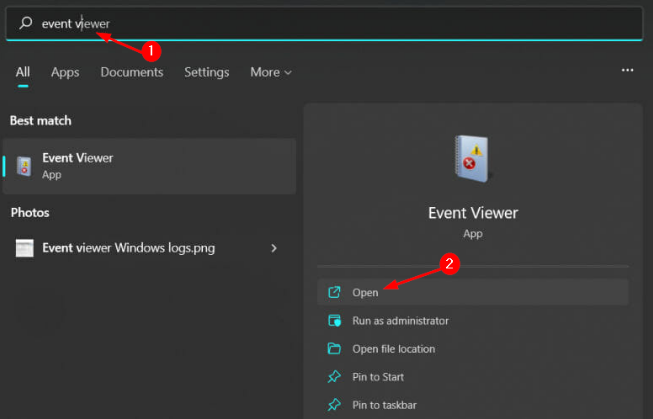Click the Open external-link icon
This screenshot has width=653, height=419.
[334, 292]
